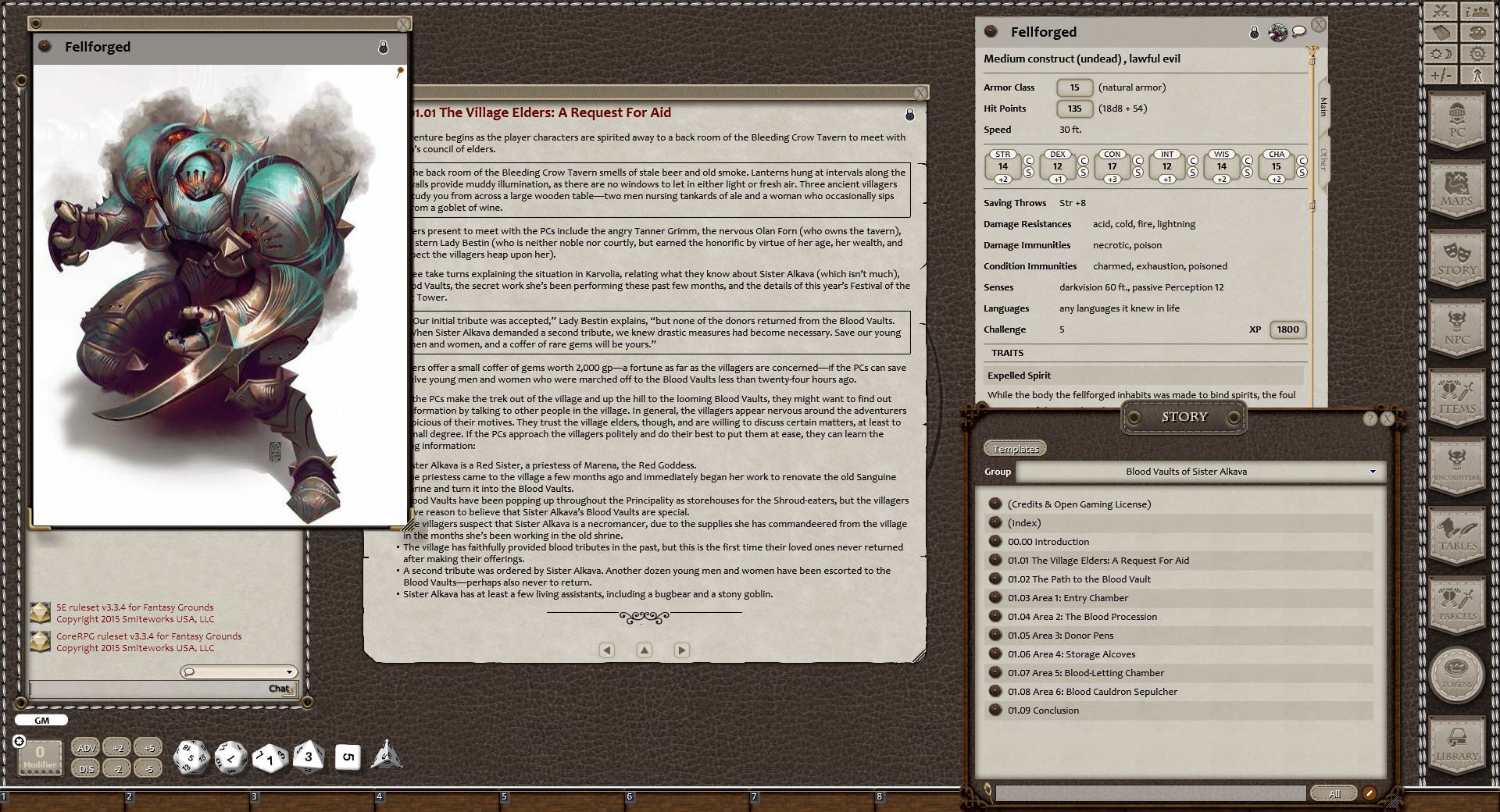Pick the d20 die
The height and width of the screenshot is (812, 1500).
(x=191, y=757)
